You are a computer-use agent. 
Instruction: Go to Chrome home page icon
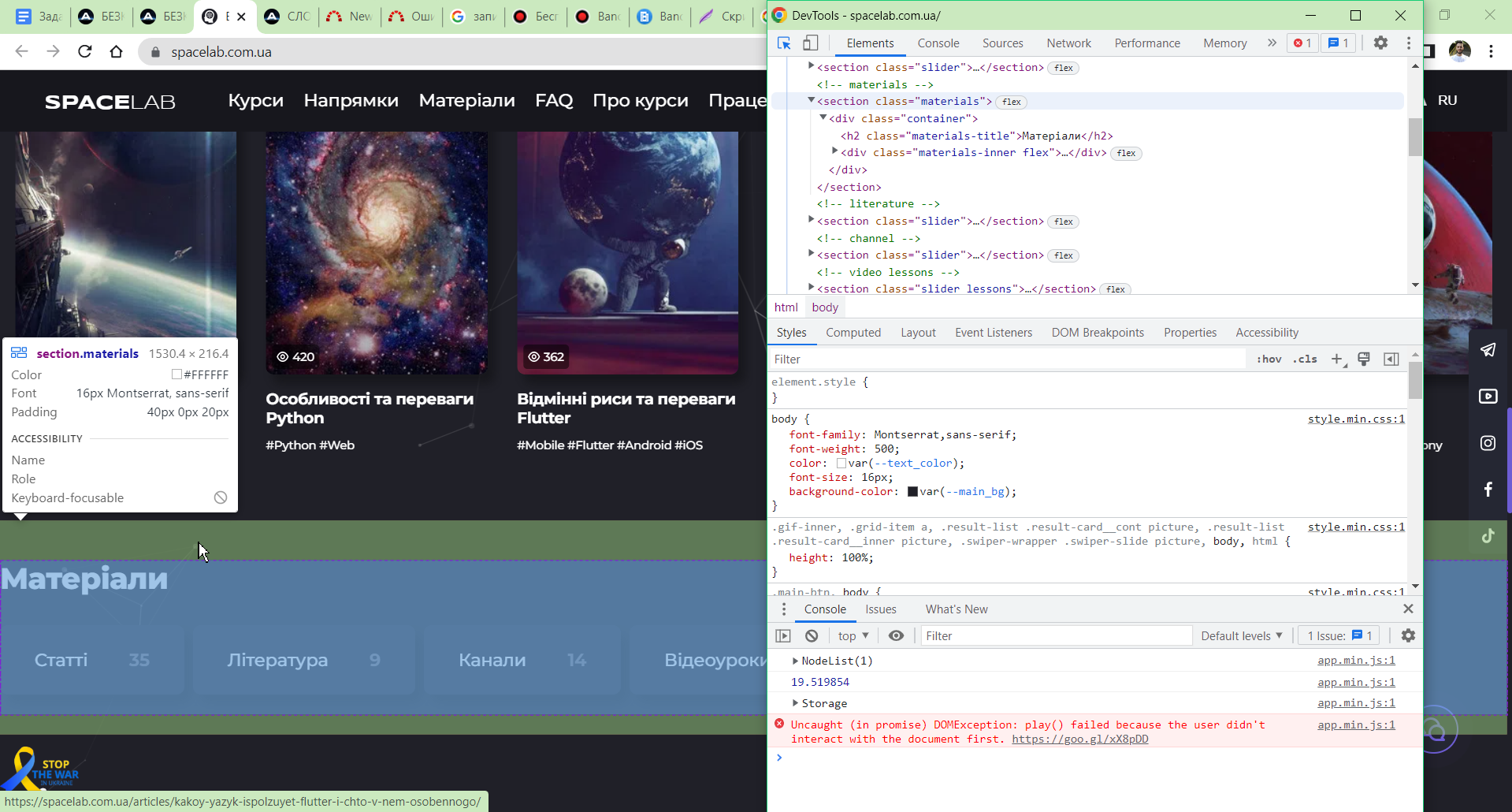(117, 52)
